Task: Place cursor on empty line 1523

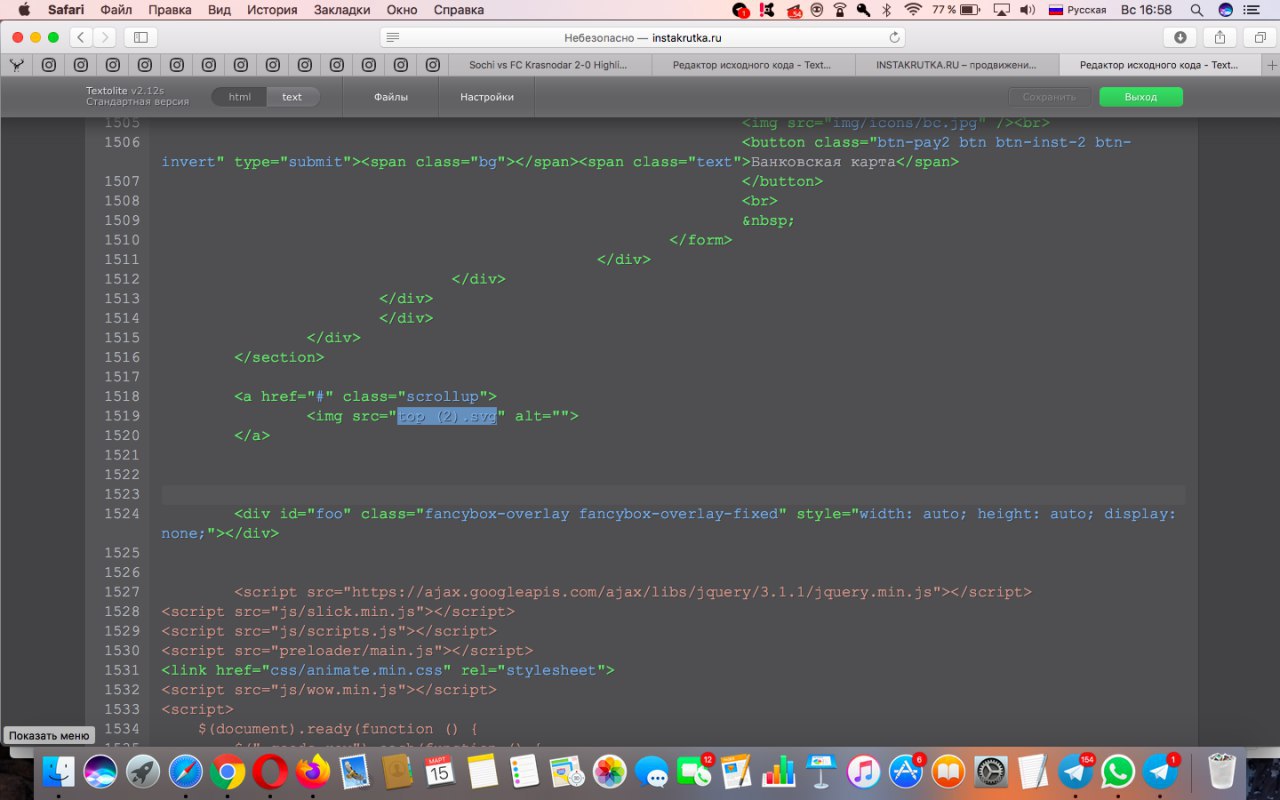Action: click(x=673, y=494)
